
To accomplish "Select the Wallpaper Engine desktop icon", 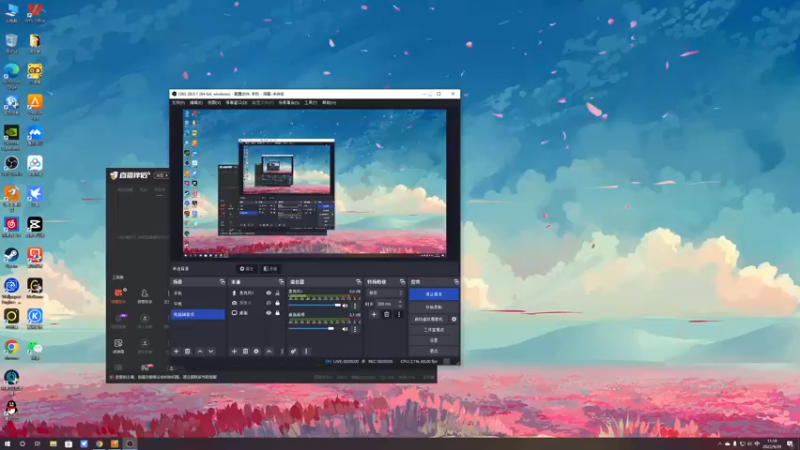I will pos(11,289).
